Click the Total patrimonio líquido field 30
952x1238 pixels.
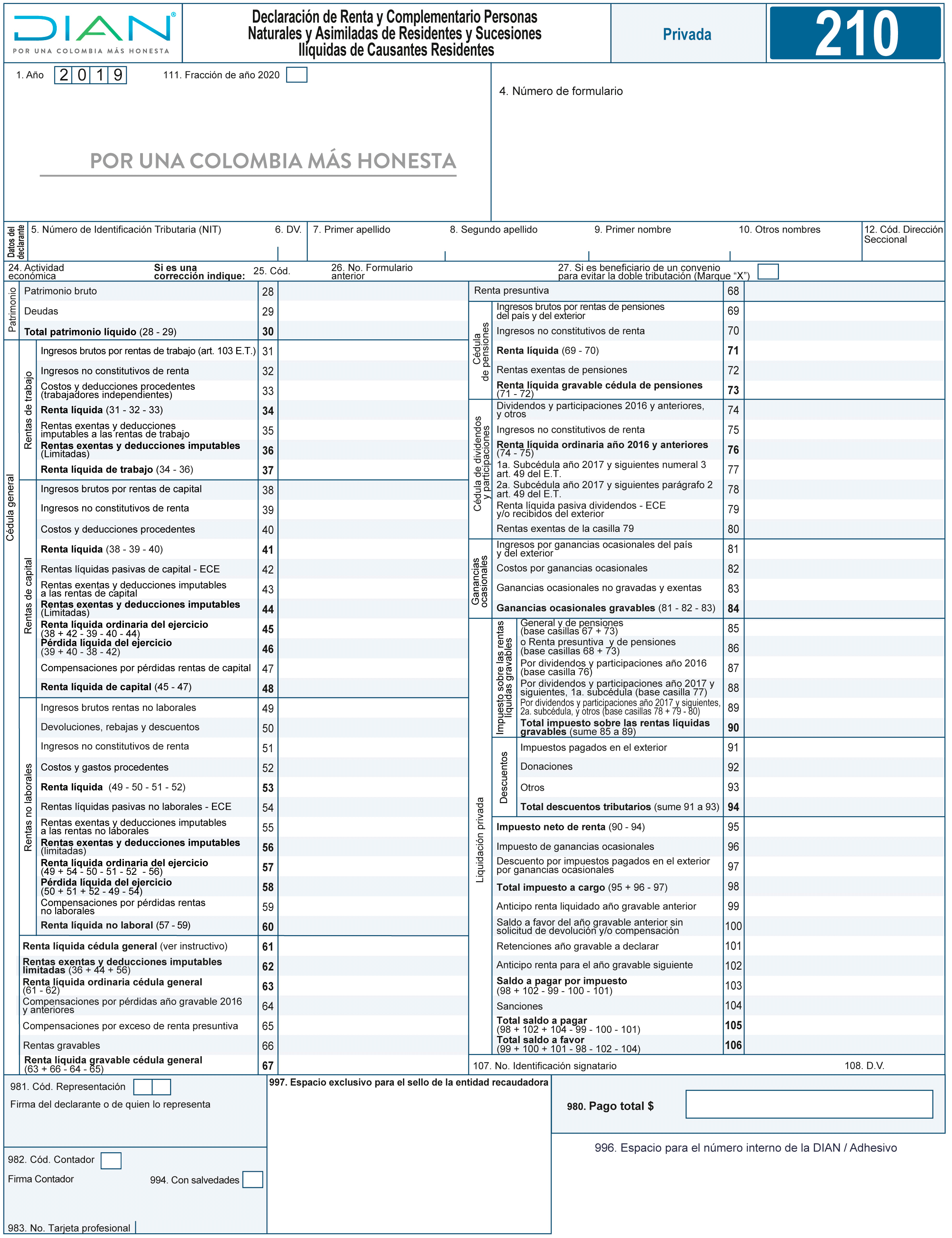(373, 331)
